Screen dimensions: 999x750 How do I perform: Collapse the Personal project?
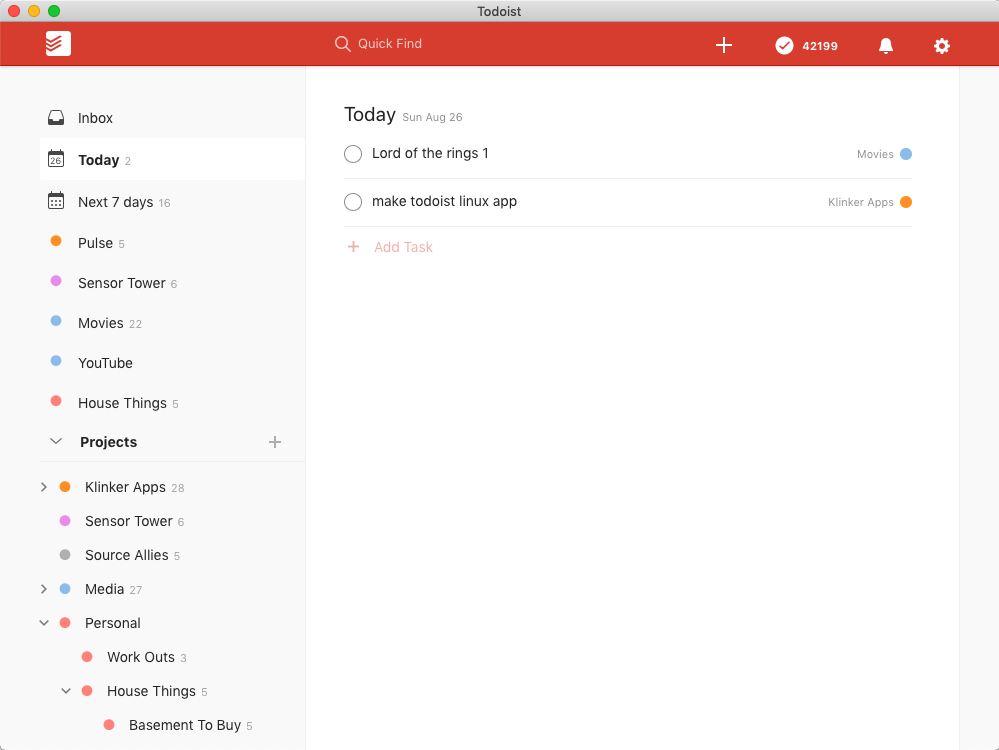44,623
